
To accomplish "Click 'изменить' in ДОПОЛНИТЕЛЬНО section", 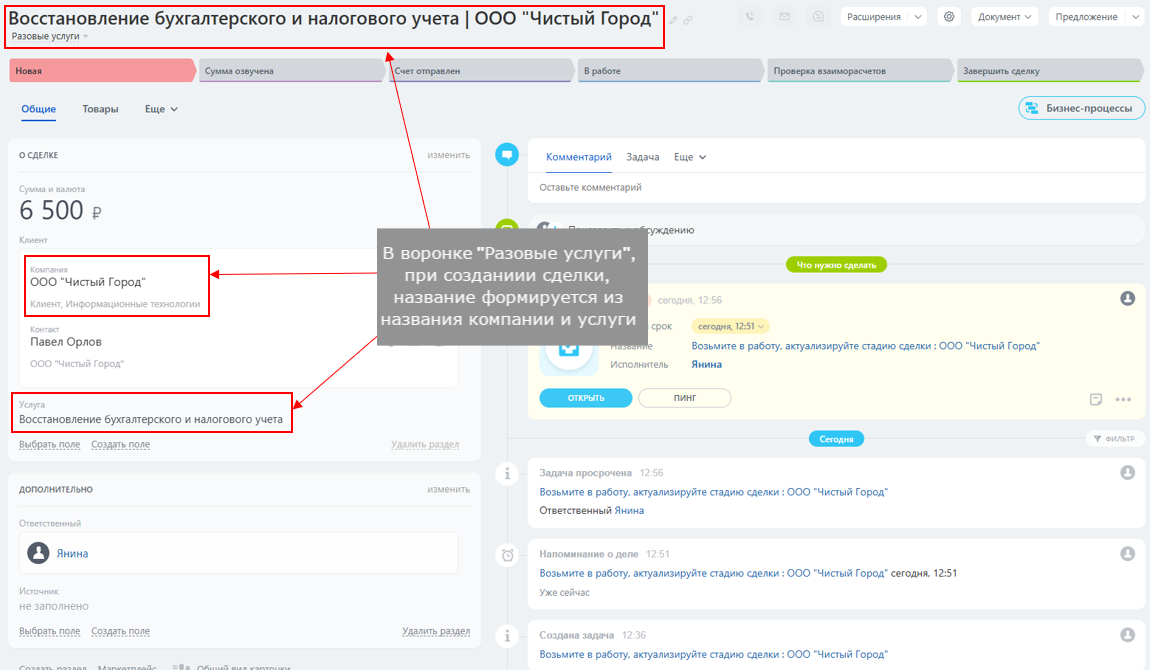I will 448,489.
